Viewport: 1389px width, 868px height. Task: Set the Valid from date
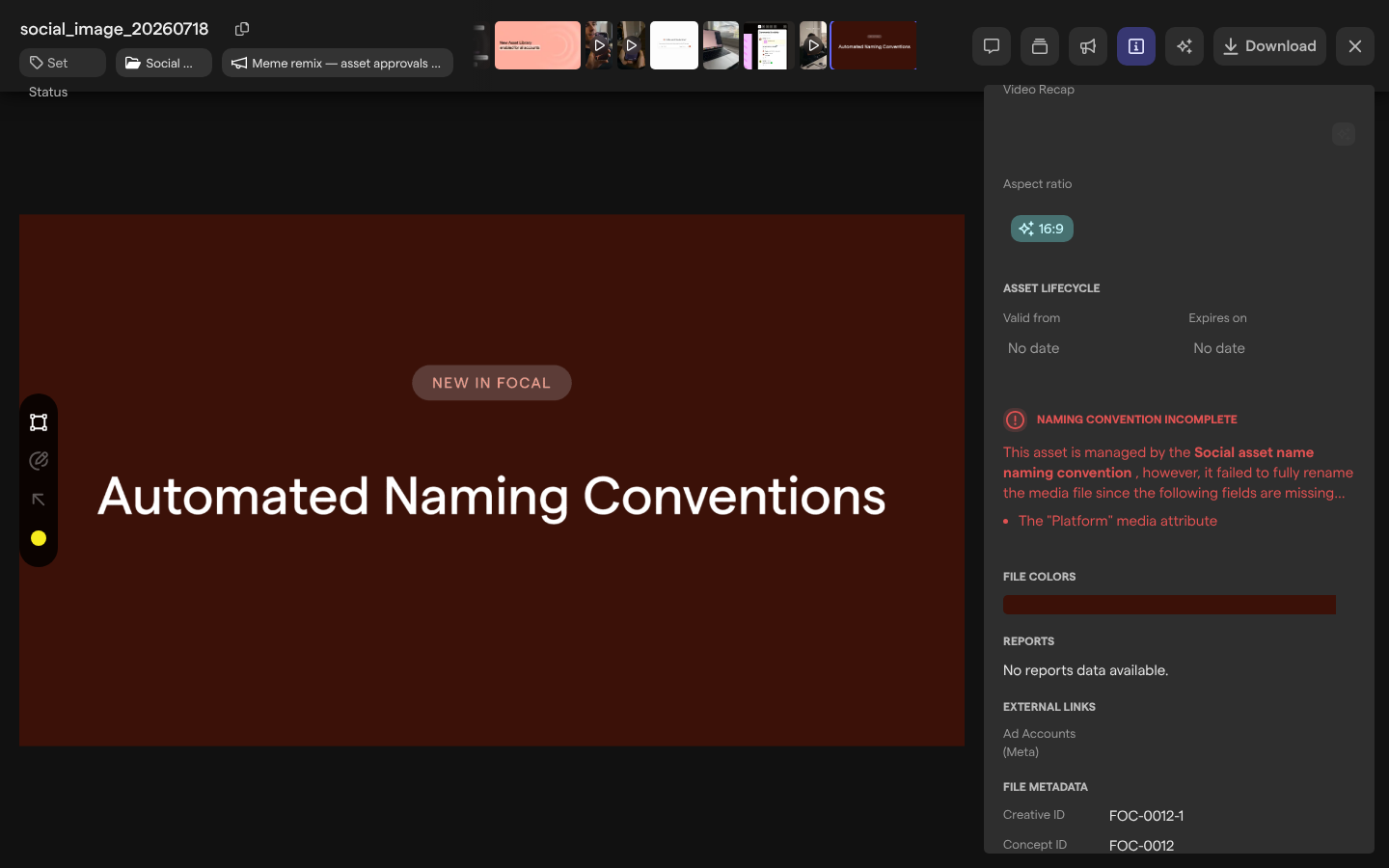coord(1034,348)
